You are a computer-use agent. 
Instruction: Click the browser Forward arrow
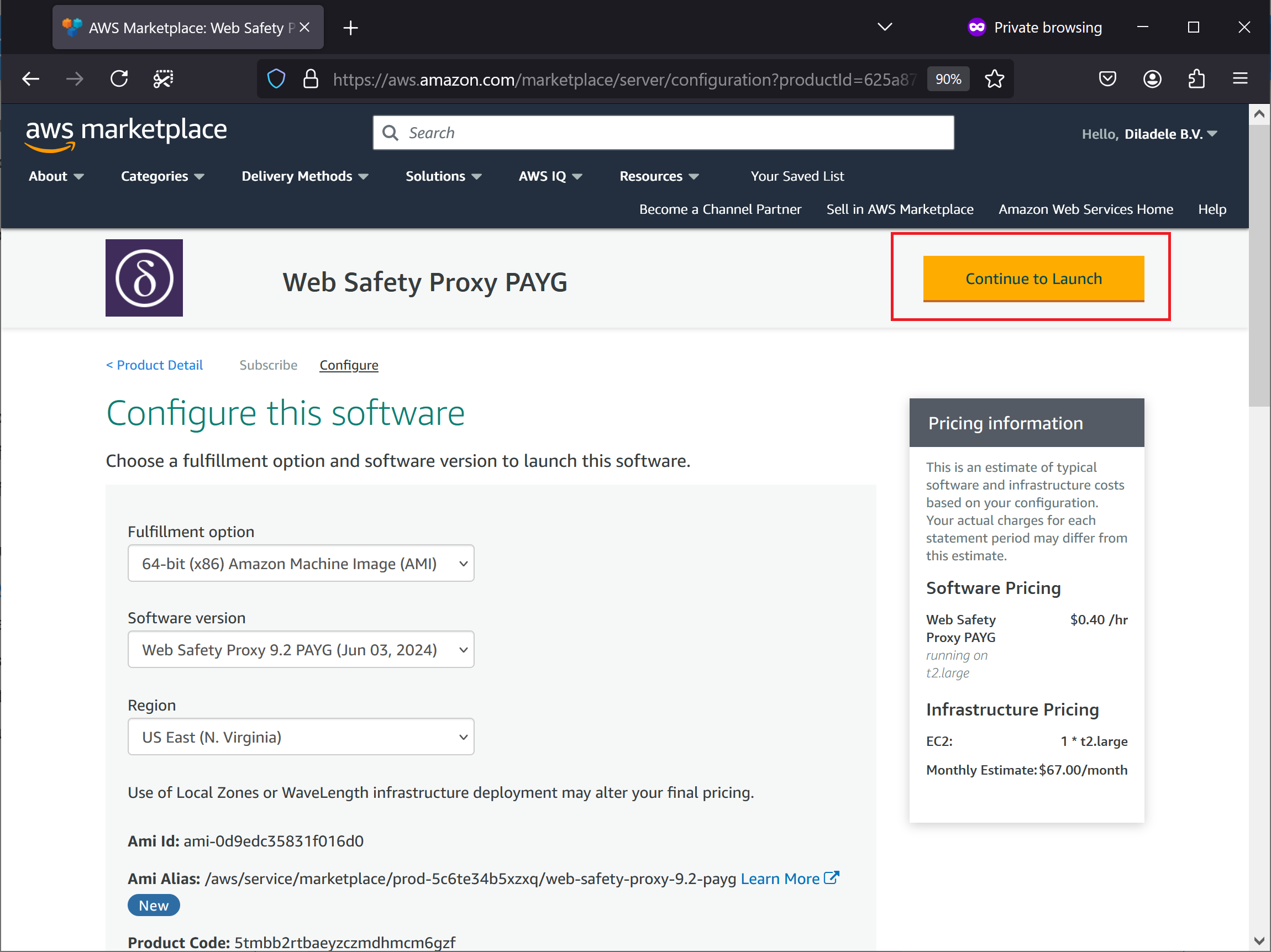pos(75,78)
